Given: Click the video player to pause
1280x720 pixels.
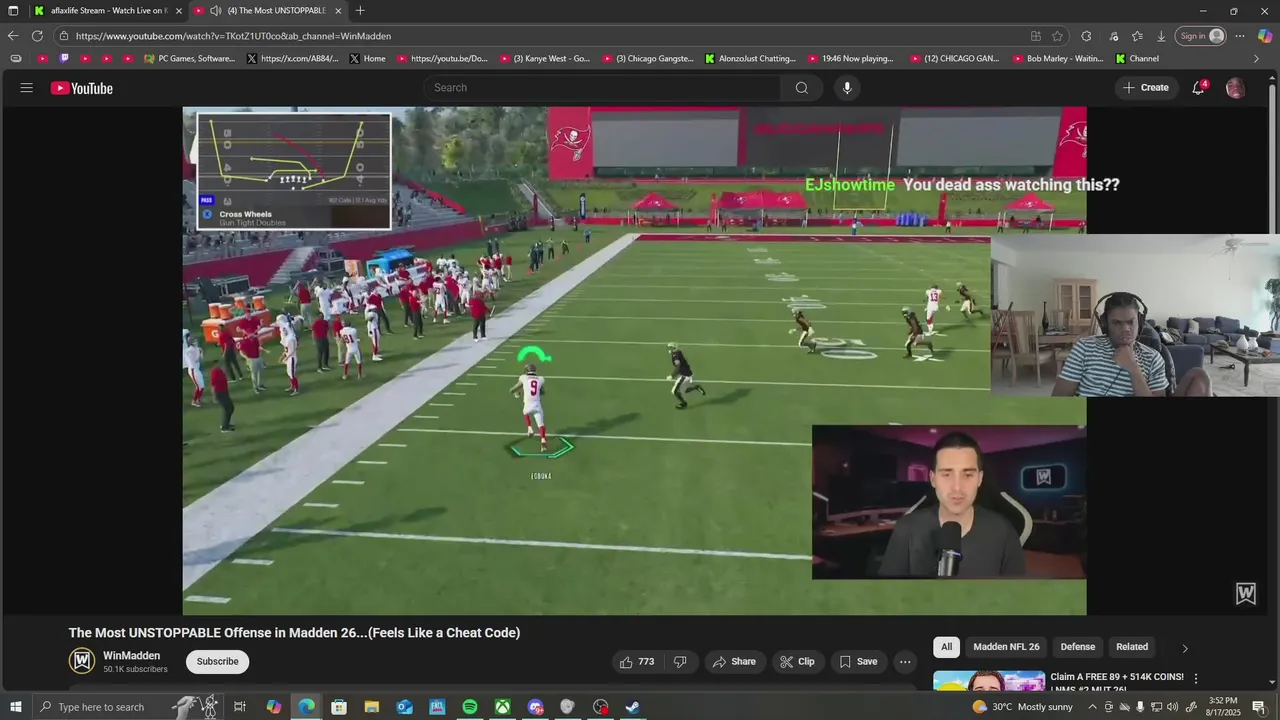Looking at the screenshot, I should pos(634,361).
